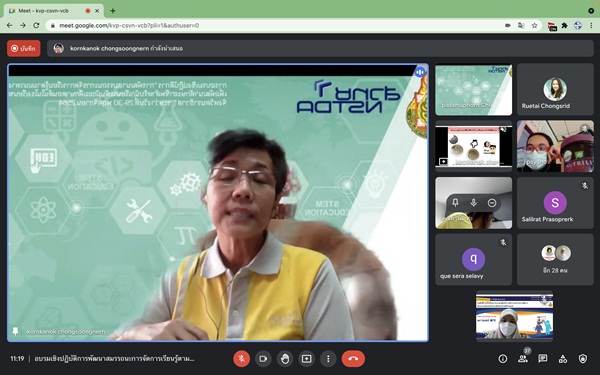This screenshot has height=375, width=600.
Task: Open the activities icon
Action: tap(562, 359)
